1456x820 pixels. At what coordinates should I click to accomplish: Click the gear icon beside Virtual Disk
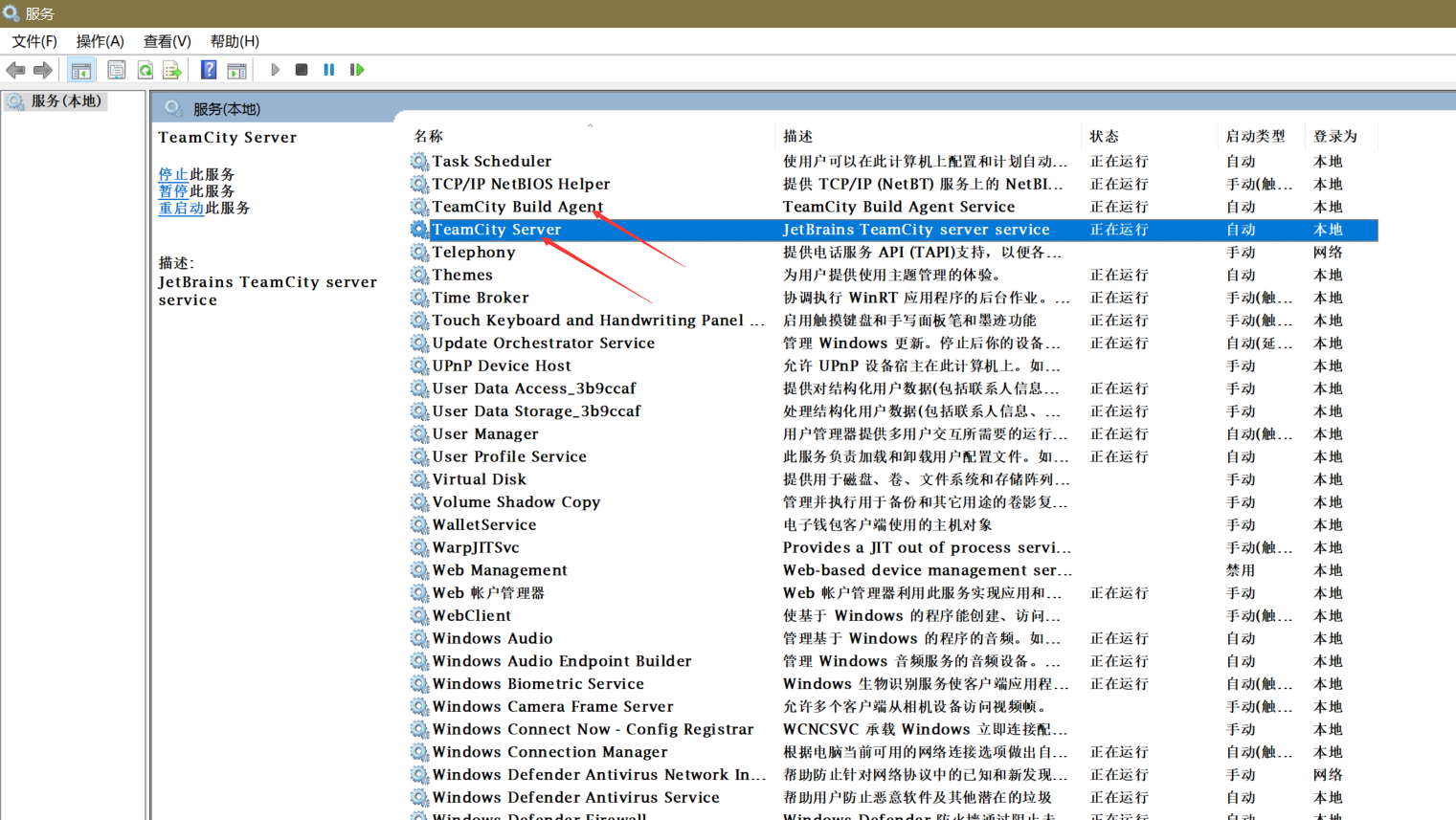419,479
